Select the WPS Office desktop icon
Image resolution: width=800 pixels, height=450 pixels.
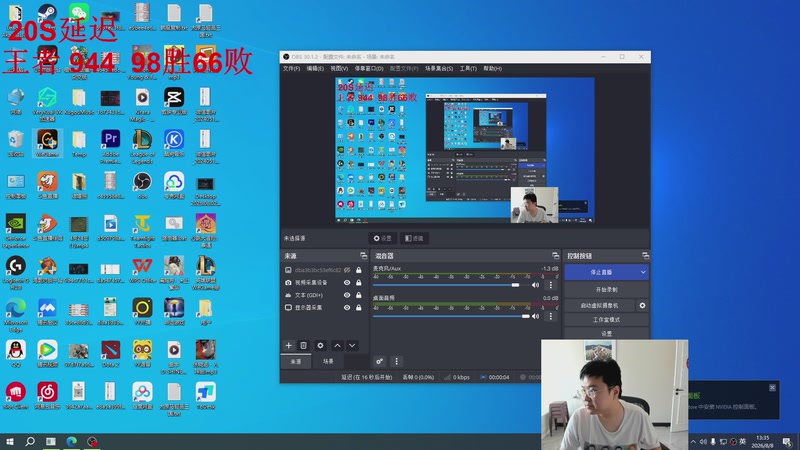142,270
